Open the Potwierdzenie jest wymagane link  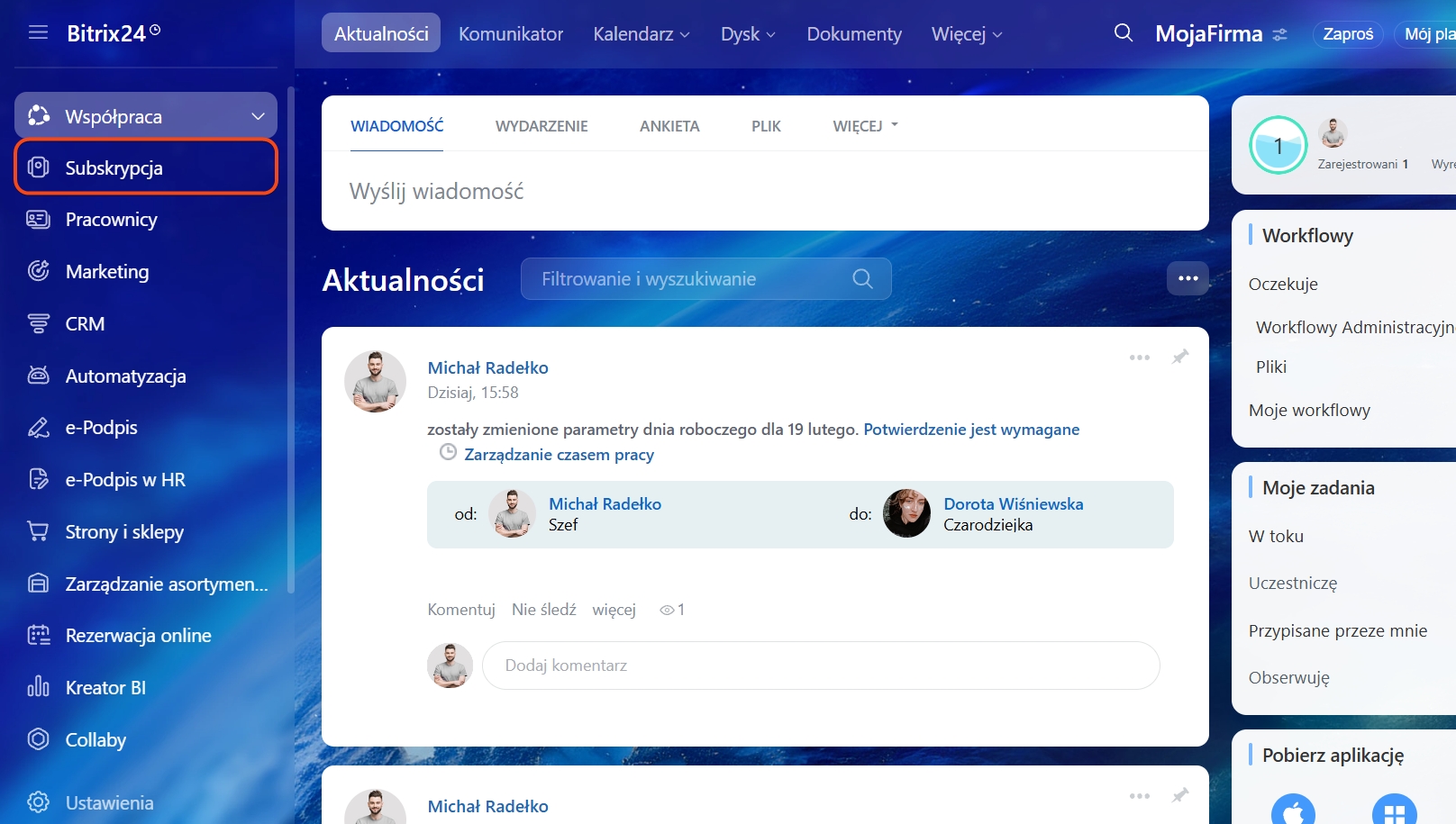pos(970,430)
